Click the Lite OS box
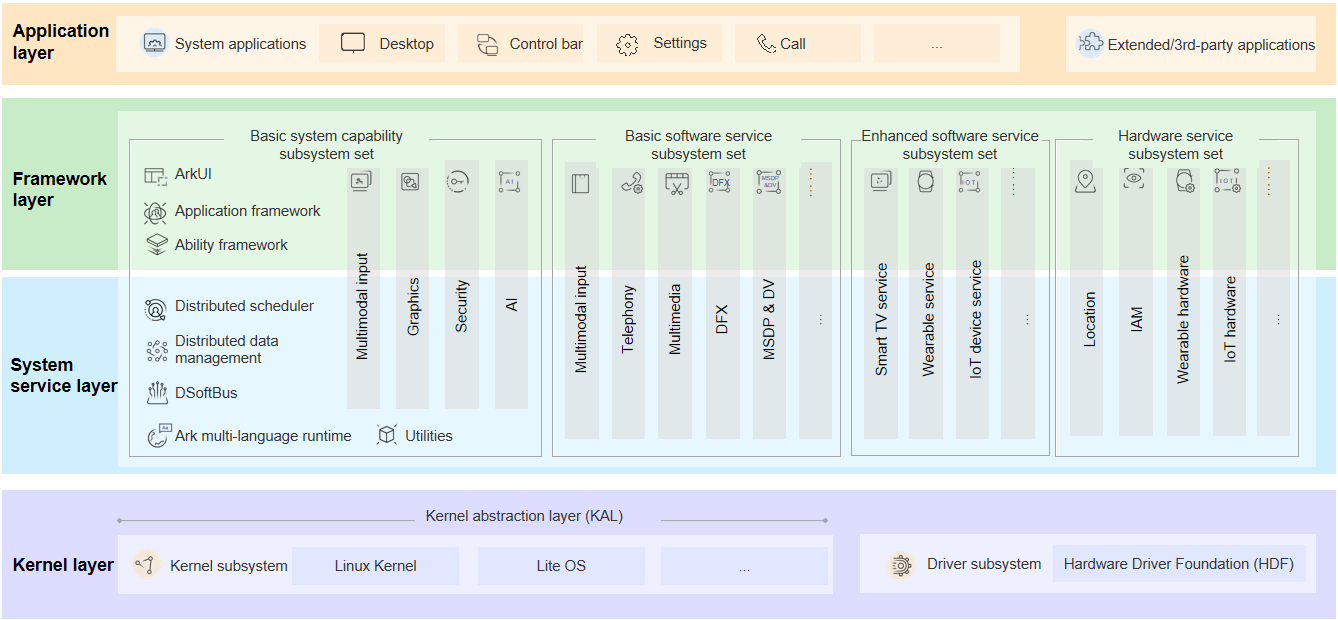Viewport: 1338px width, 620px height. coord(561,566)
